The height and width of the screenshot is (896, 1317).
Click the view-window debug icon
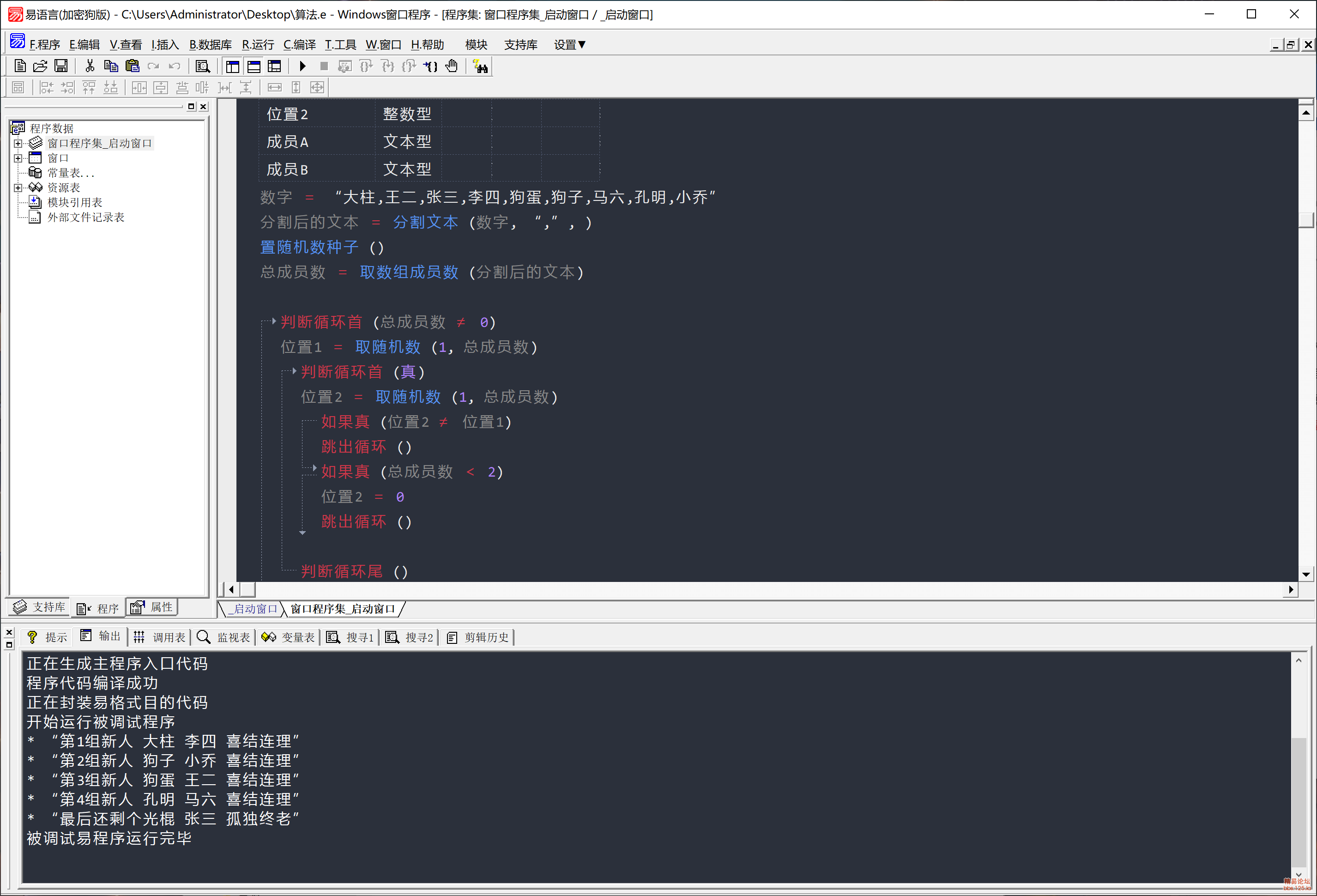[344, 67]
